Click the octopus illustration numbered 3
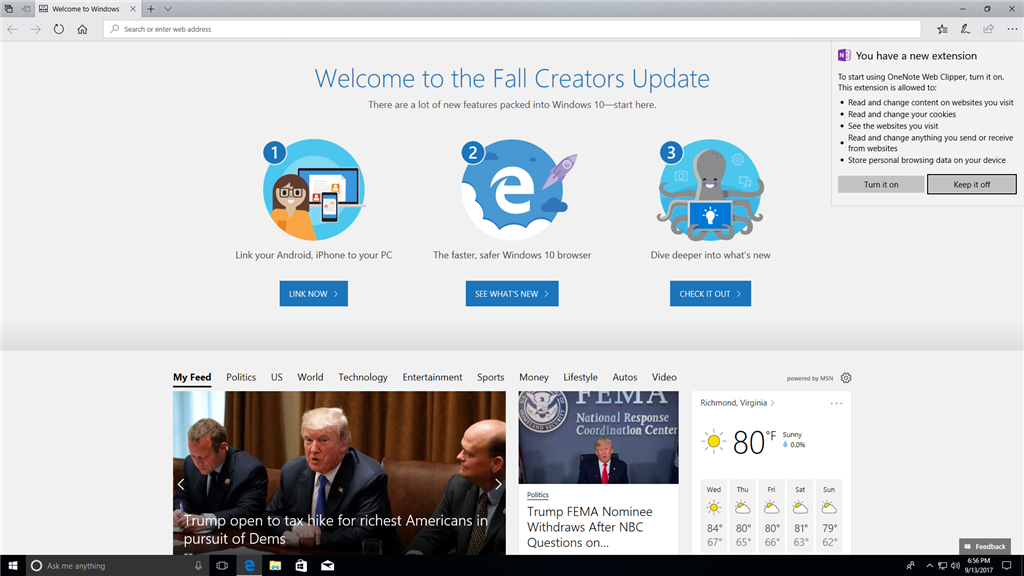Viewport: 1024px width, 576px height. pos(711,189)
